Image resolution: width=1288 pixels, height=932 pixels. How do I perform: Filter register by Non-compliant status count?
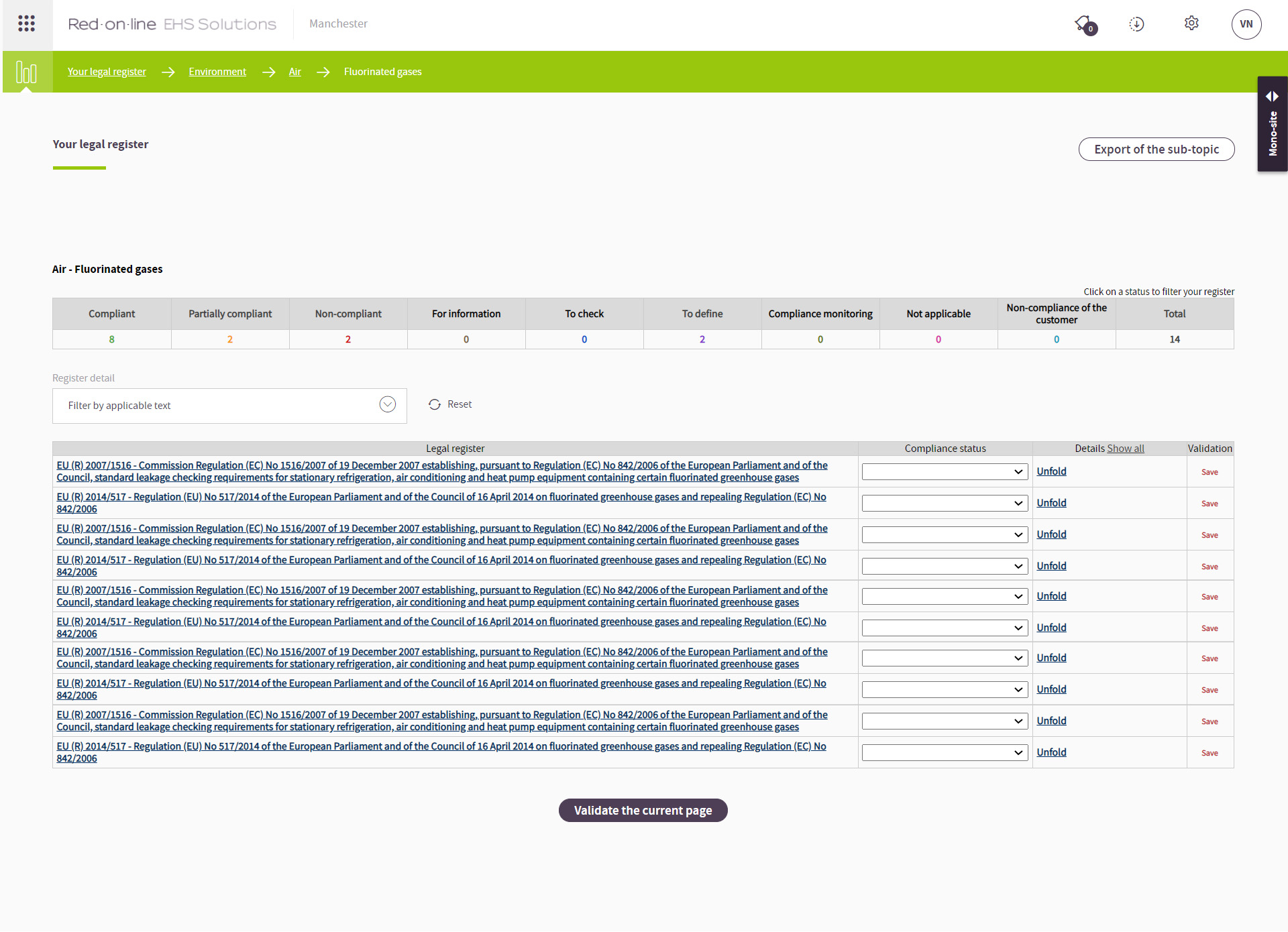[x=348, y=339]
